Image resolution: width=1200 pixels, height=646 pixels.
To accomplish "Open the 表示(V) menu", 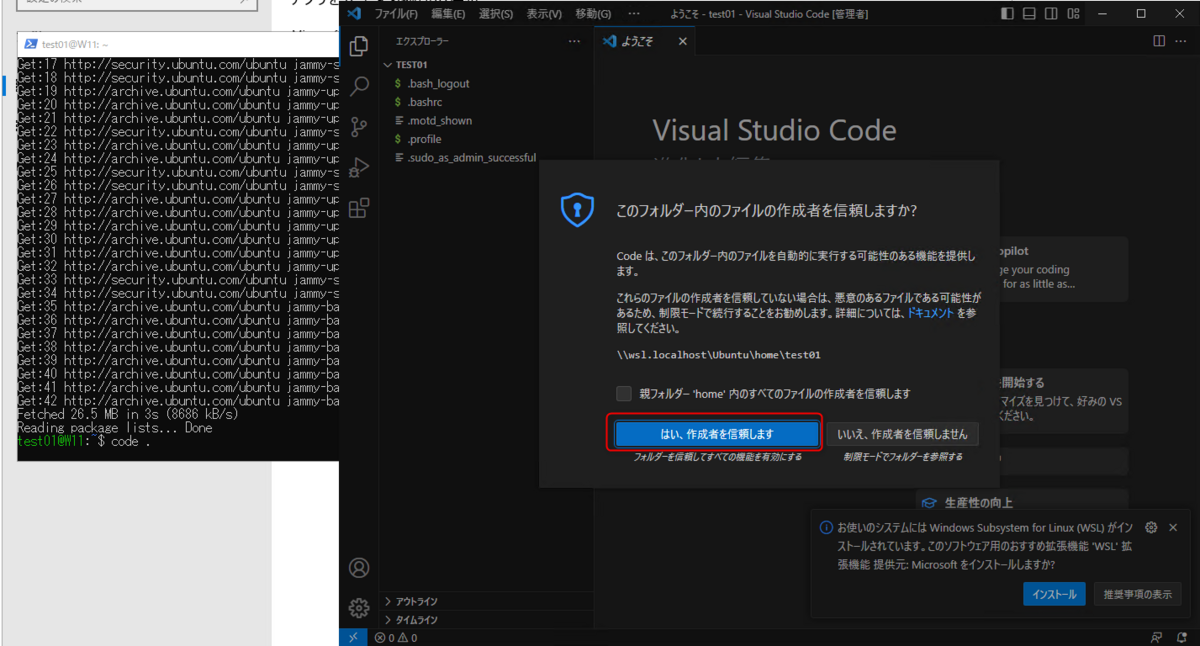I will pos(544,14).
